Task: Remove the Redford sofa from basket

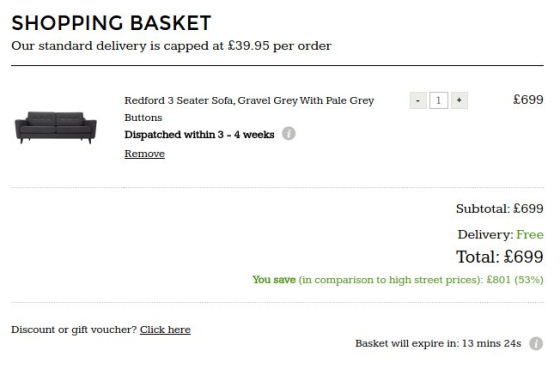Action: tap(145, 154)
